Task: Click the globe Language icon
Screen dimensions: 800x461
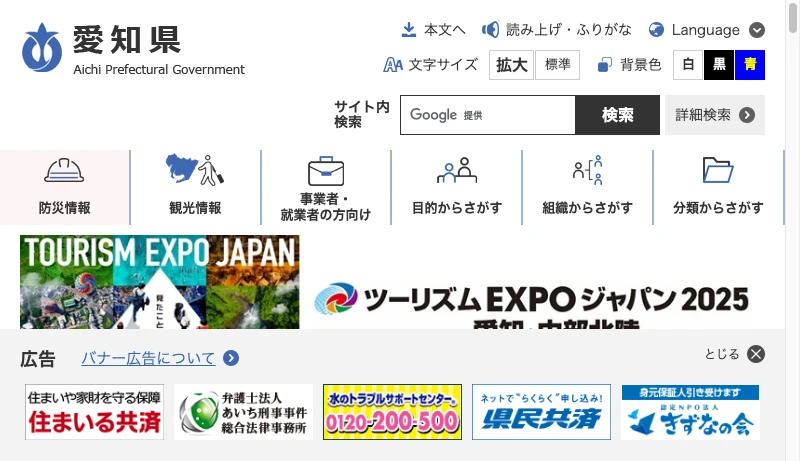Action: click(656, 30)
